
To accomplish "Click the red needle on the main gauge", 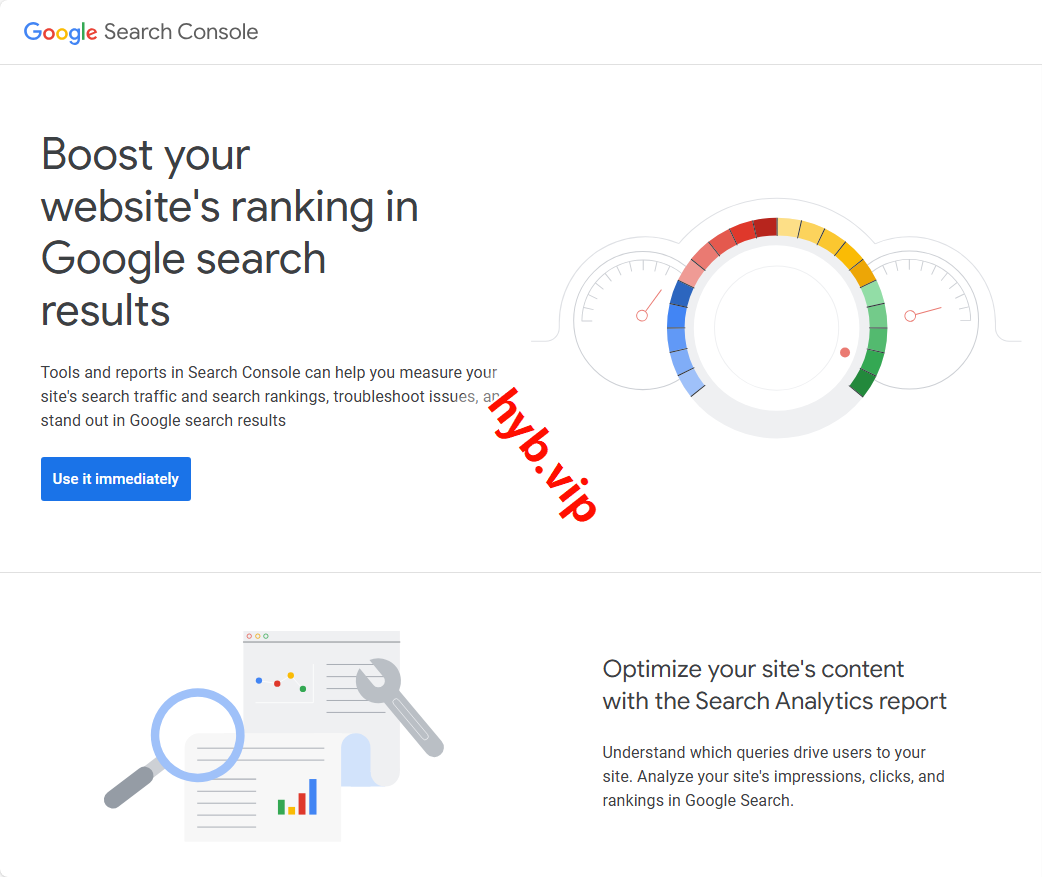I will pyautogui.click(x=843, y=352).
